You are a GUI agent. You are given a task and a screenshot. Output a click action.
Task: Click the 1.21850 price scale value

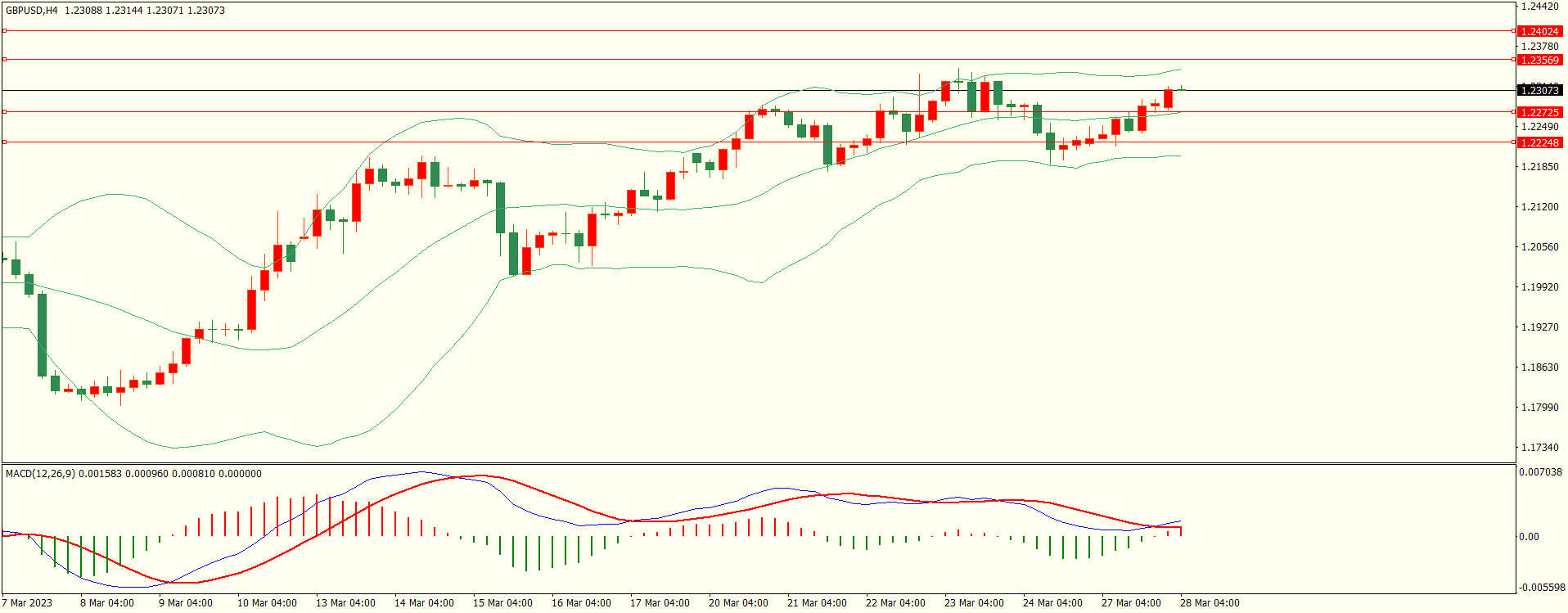1539,167
